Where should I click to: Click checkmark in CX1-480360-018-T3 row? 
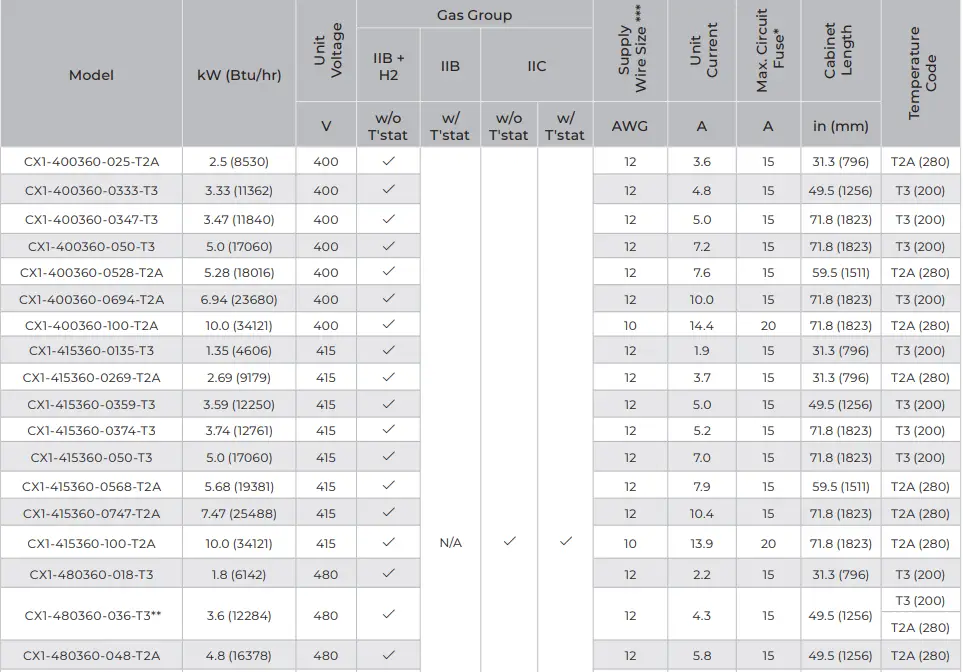pos(388,574)
